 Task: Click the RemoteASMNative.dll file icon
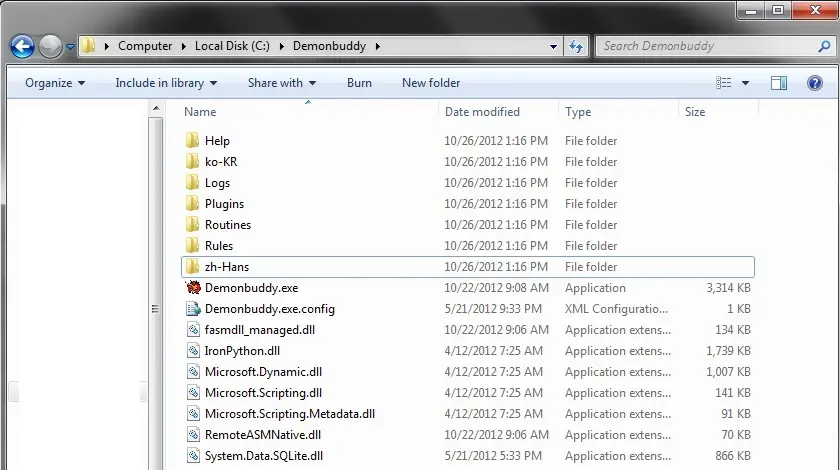point(193,435)
